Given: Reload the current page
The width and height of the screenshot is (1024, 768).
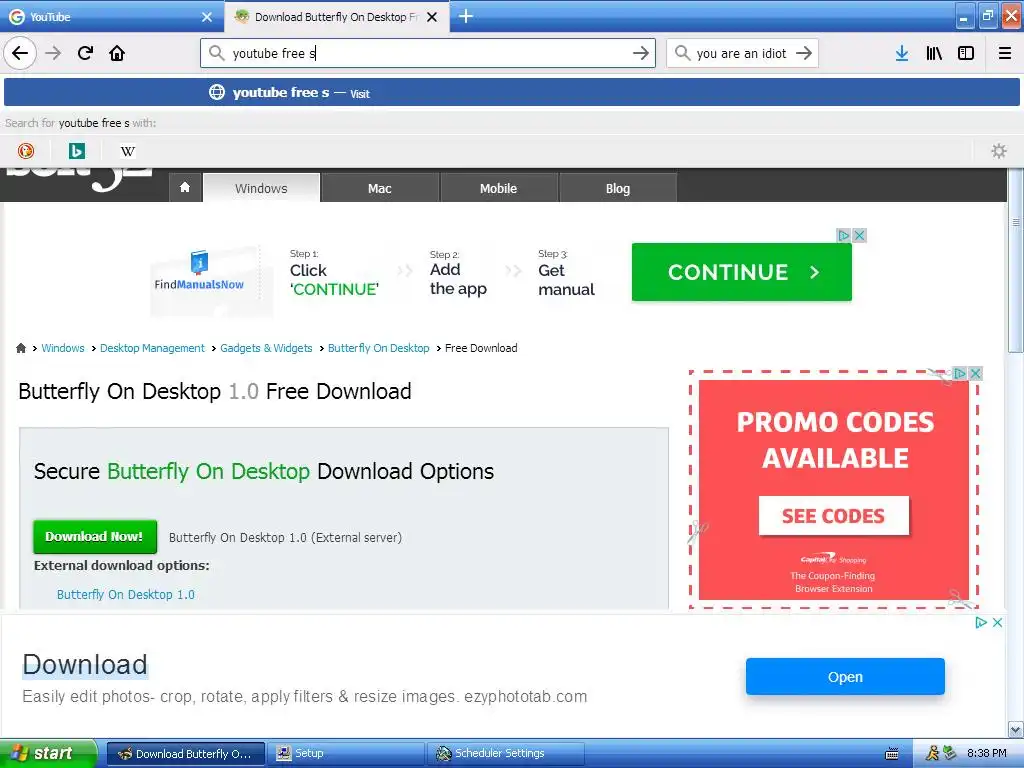Looking at the screenshot, I should (85, 53).
